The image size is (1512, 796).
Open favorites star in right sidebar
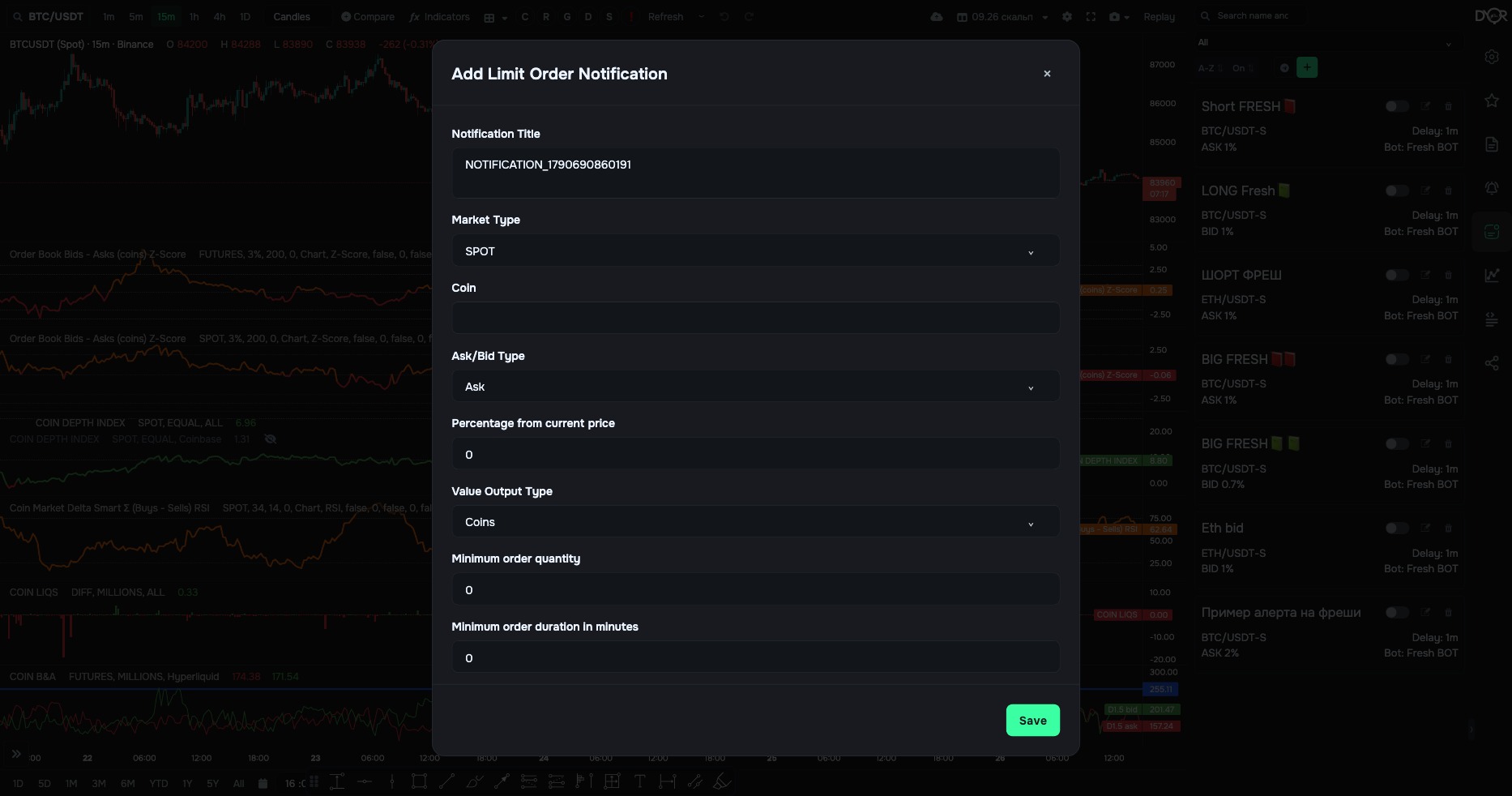pos(1492,101)
